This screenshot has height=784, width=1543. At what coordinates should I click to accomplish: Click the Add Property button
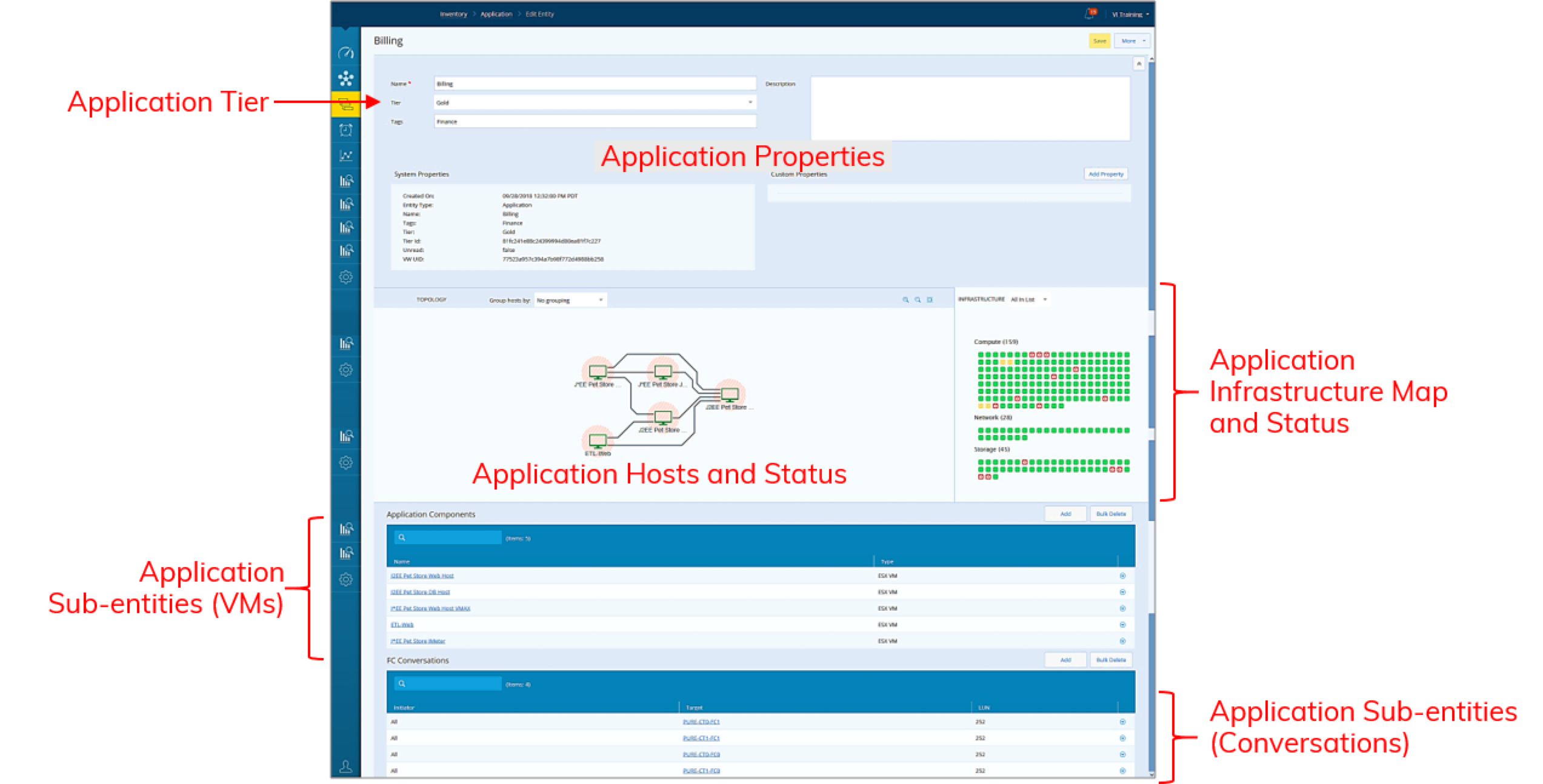click(1105, 174)
